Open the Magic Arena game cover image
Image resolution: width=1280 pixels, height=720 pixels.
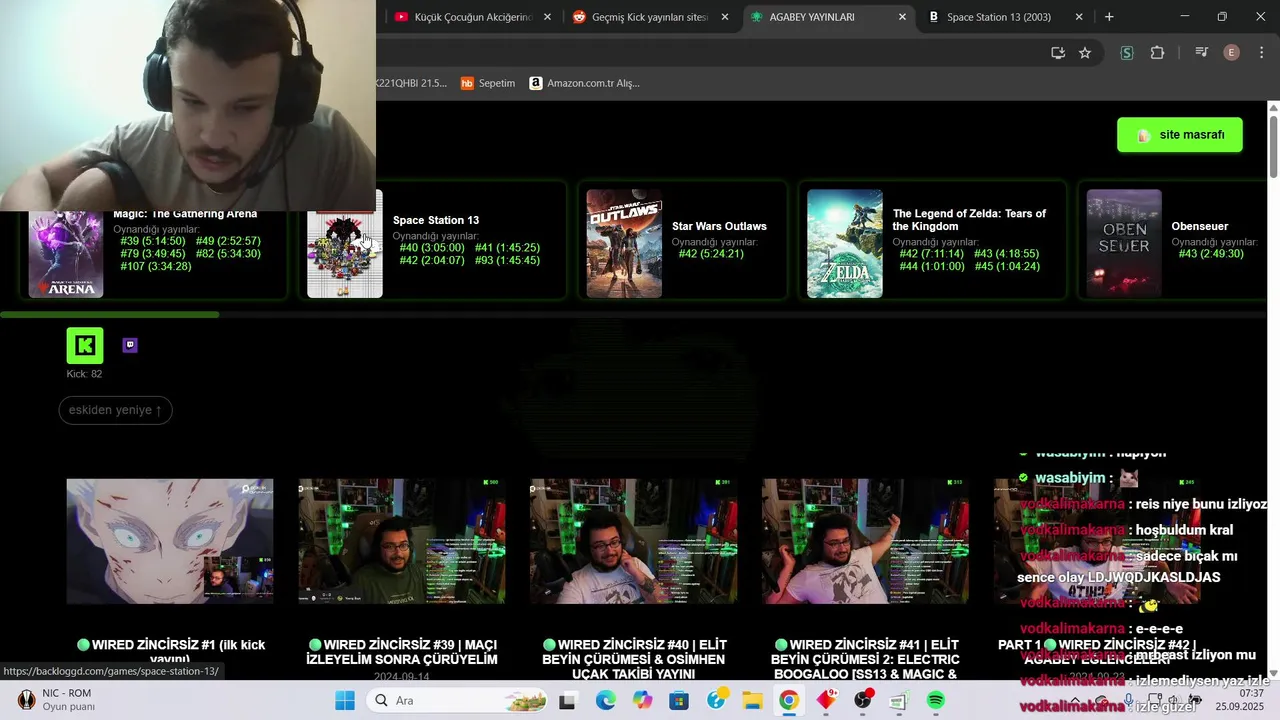pyautogui.click(x=65, y=254)
